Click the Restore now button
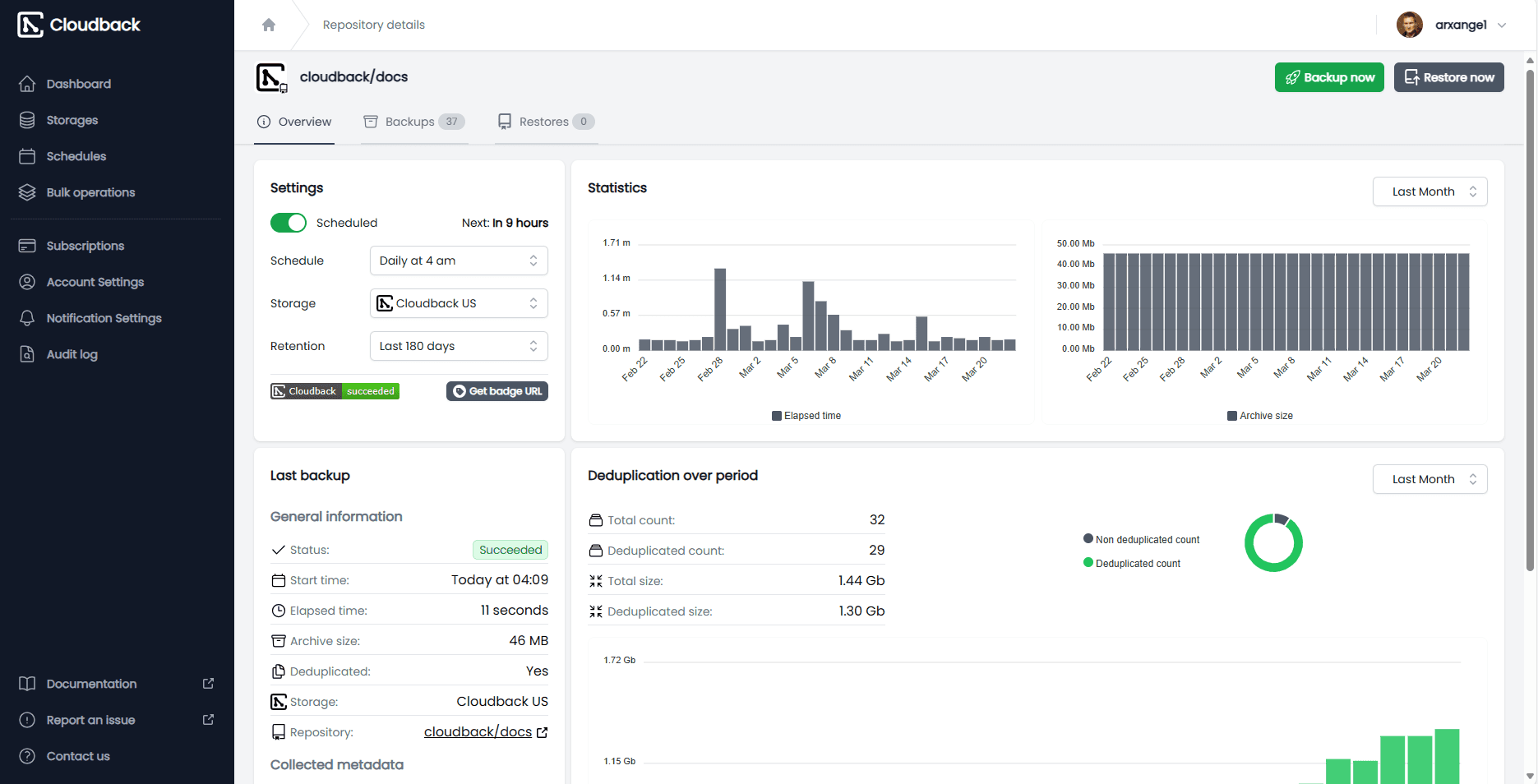The height and width of the screenshot is (784, 1538). [x=1449, y=77]
